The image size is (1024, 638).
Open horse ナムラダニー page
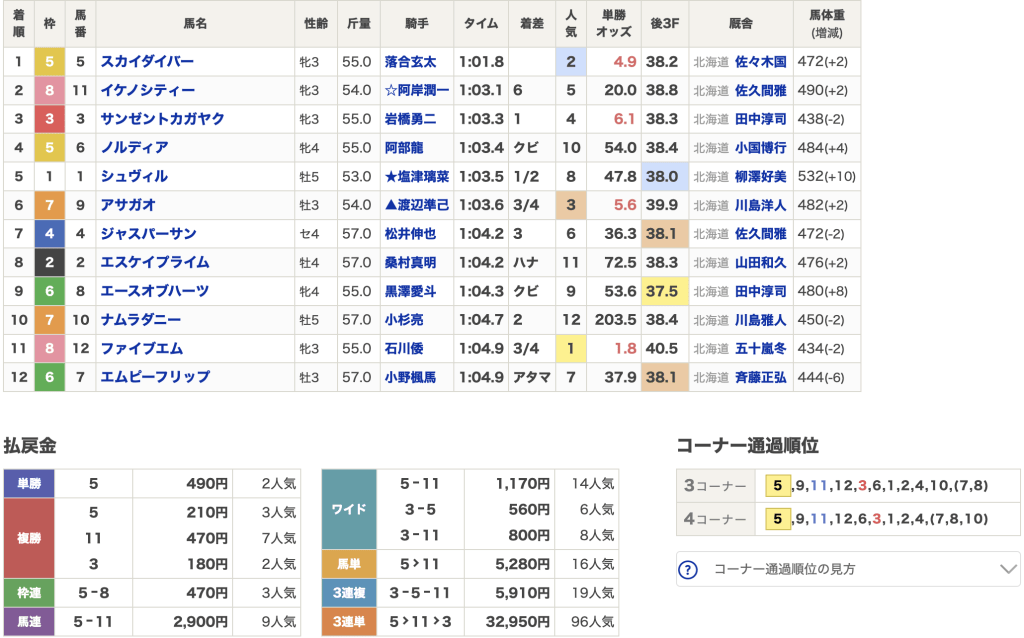[140, 320]
